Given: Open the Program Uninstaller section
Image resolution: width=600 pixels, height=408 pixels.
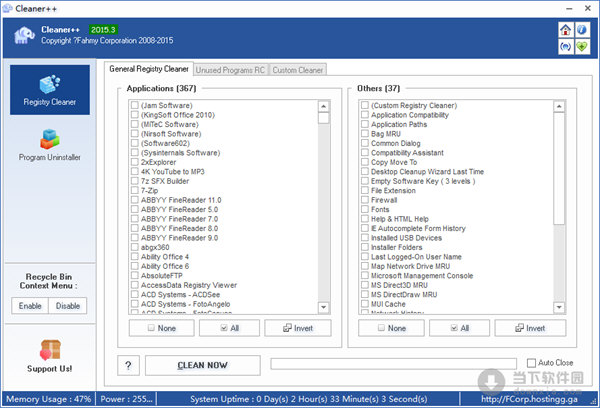Looking at the screenshot, I should 50,145.
